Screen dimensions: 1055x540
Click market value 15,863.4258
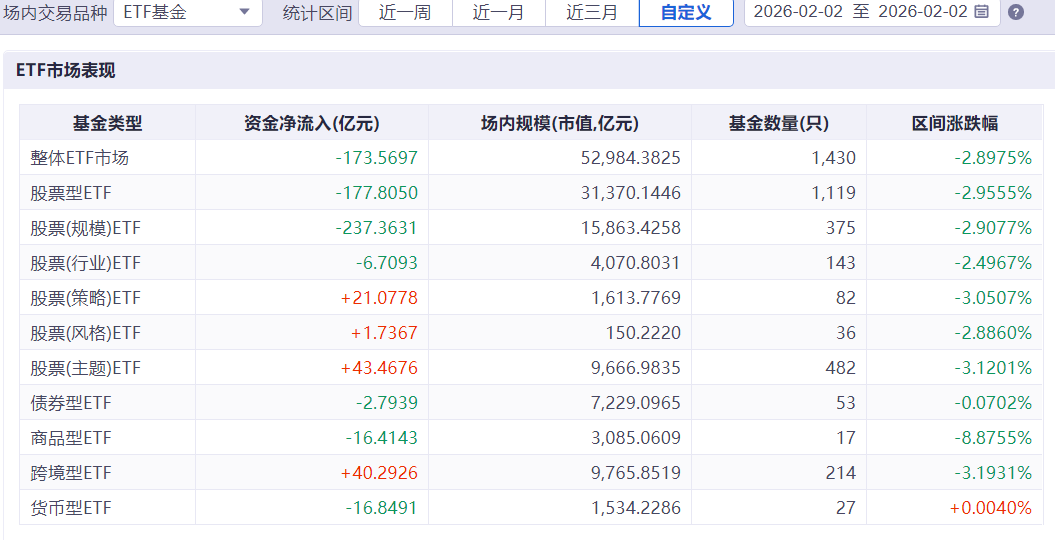click(x=630, y=228)
